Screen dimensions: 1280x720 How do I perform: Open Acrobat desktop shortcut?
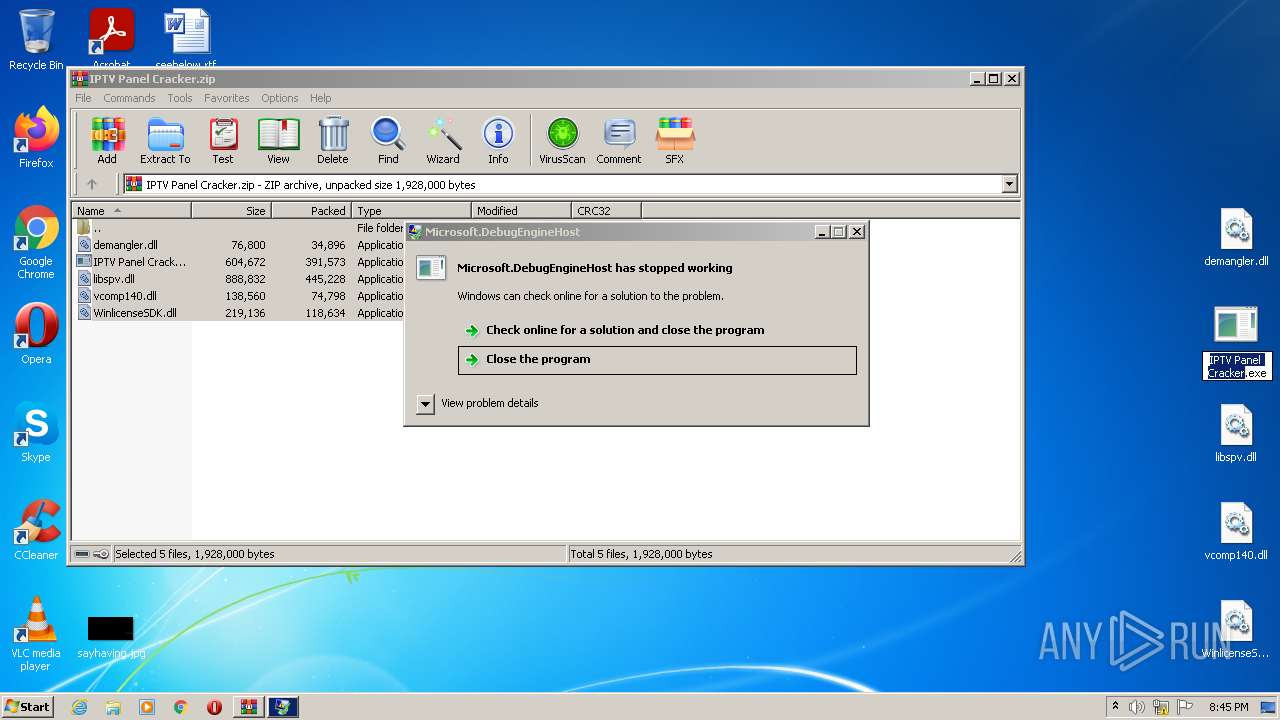(111, 38)
